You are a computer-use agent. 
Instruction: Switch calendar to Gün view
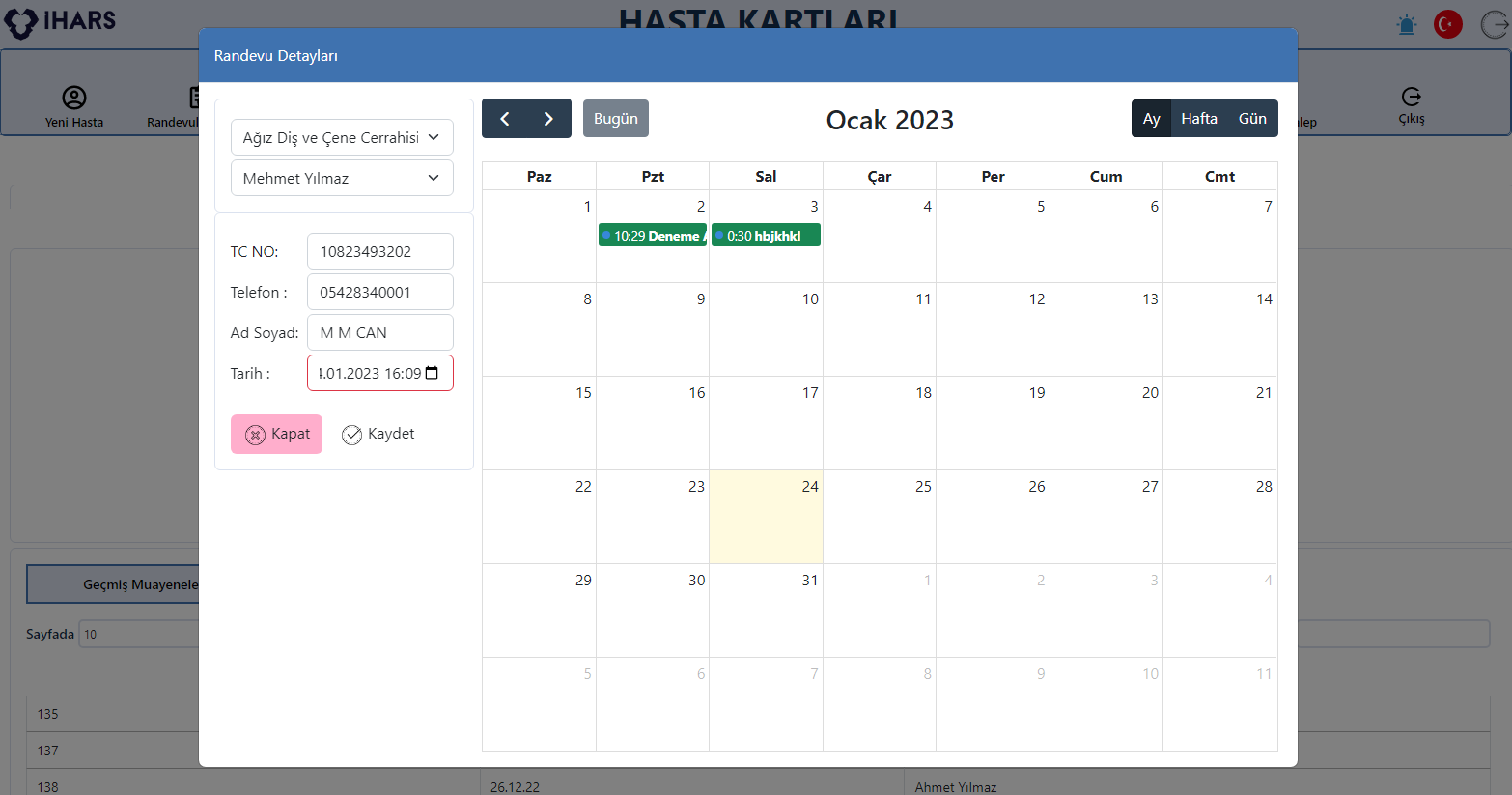1252,119
